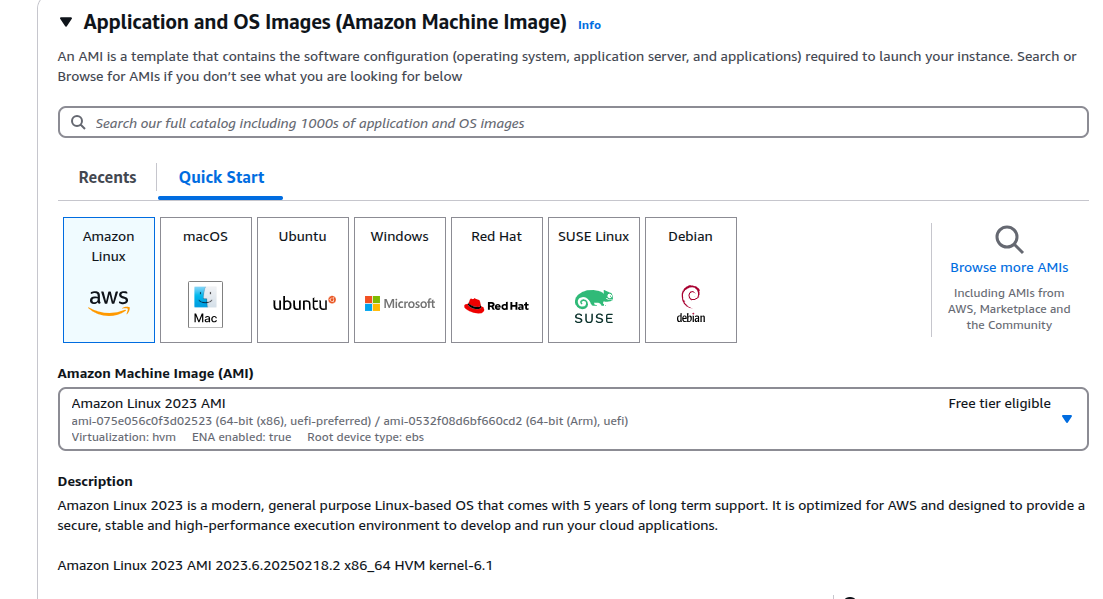
Task: Click the Description heading
Action: tap(95, 482)
